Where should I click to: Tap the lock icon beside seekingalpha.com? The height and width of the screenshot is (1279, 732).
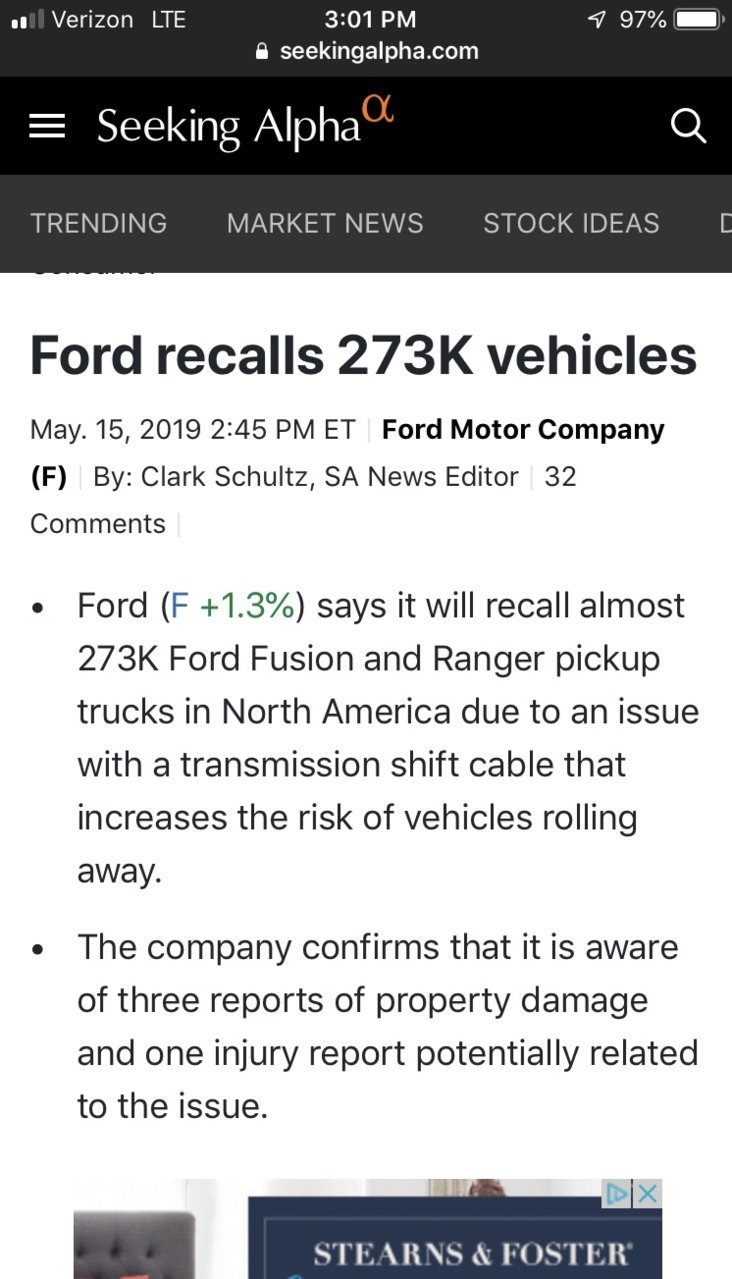(x=263, y=51)
